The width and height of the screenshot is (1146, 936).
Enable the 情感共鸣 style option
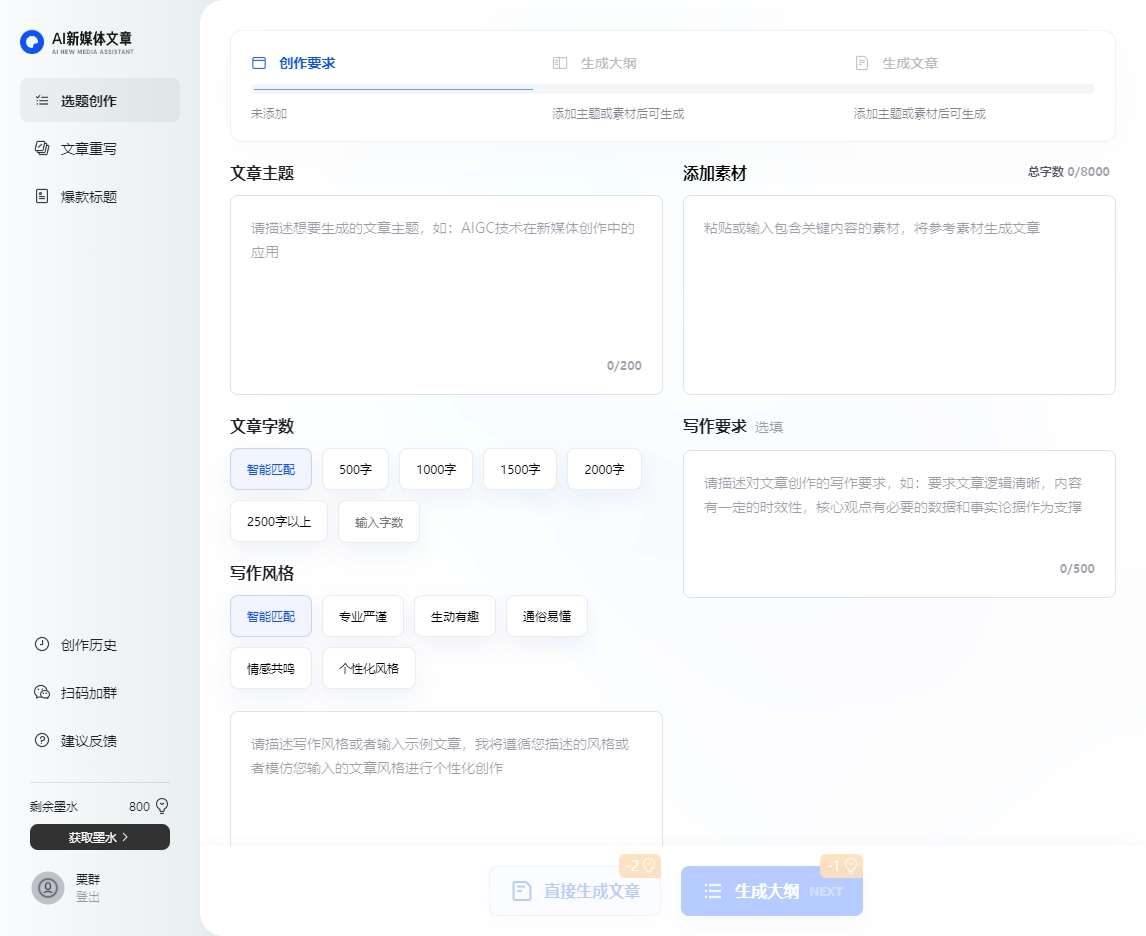[270, 668]
